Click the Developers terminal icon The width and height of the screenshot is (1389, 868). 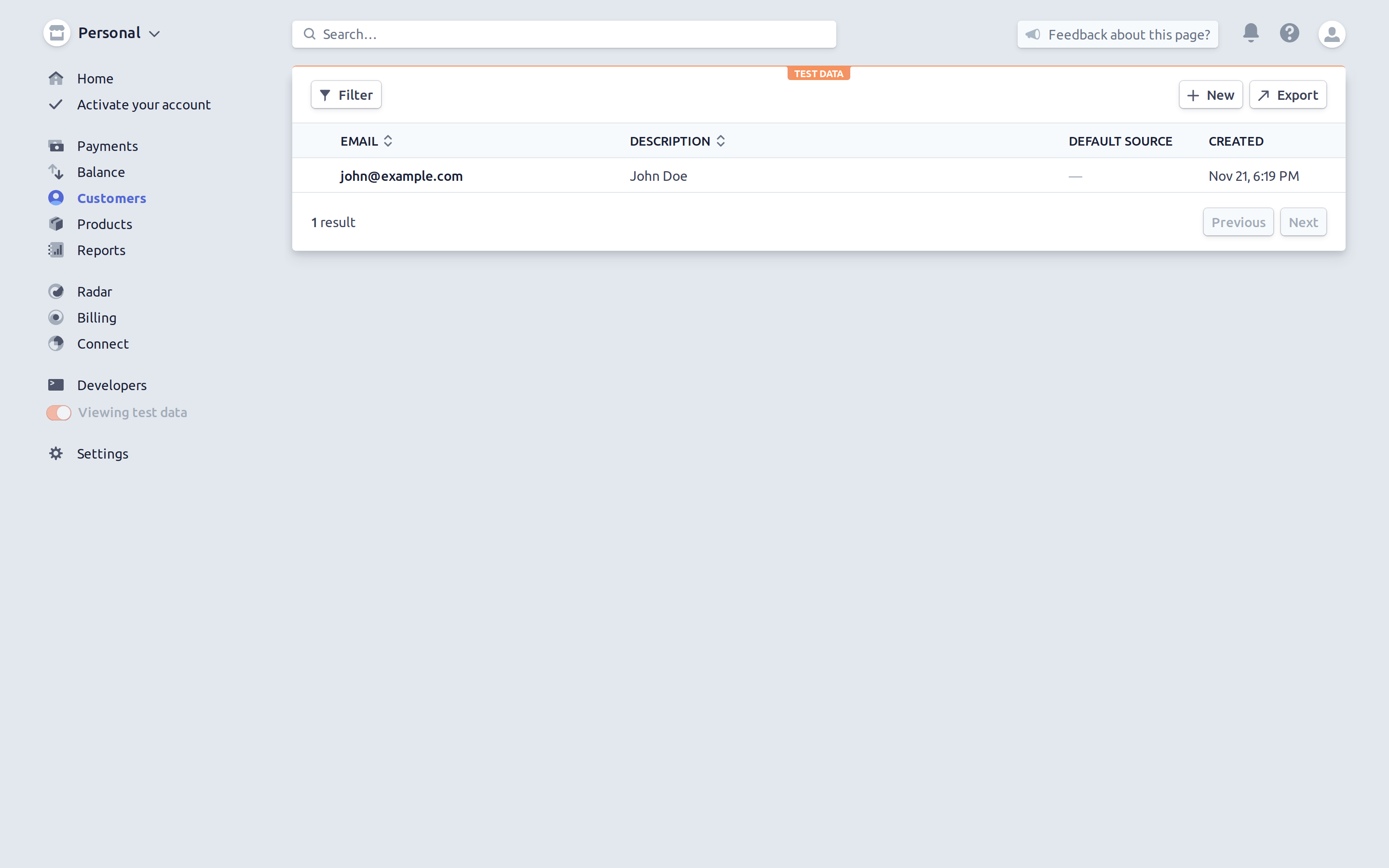coord(55,385)
